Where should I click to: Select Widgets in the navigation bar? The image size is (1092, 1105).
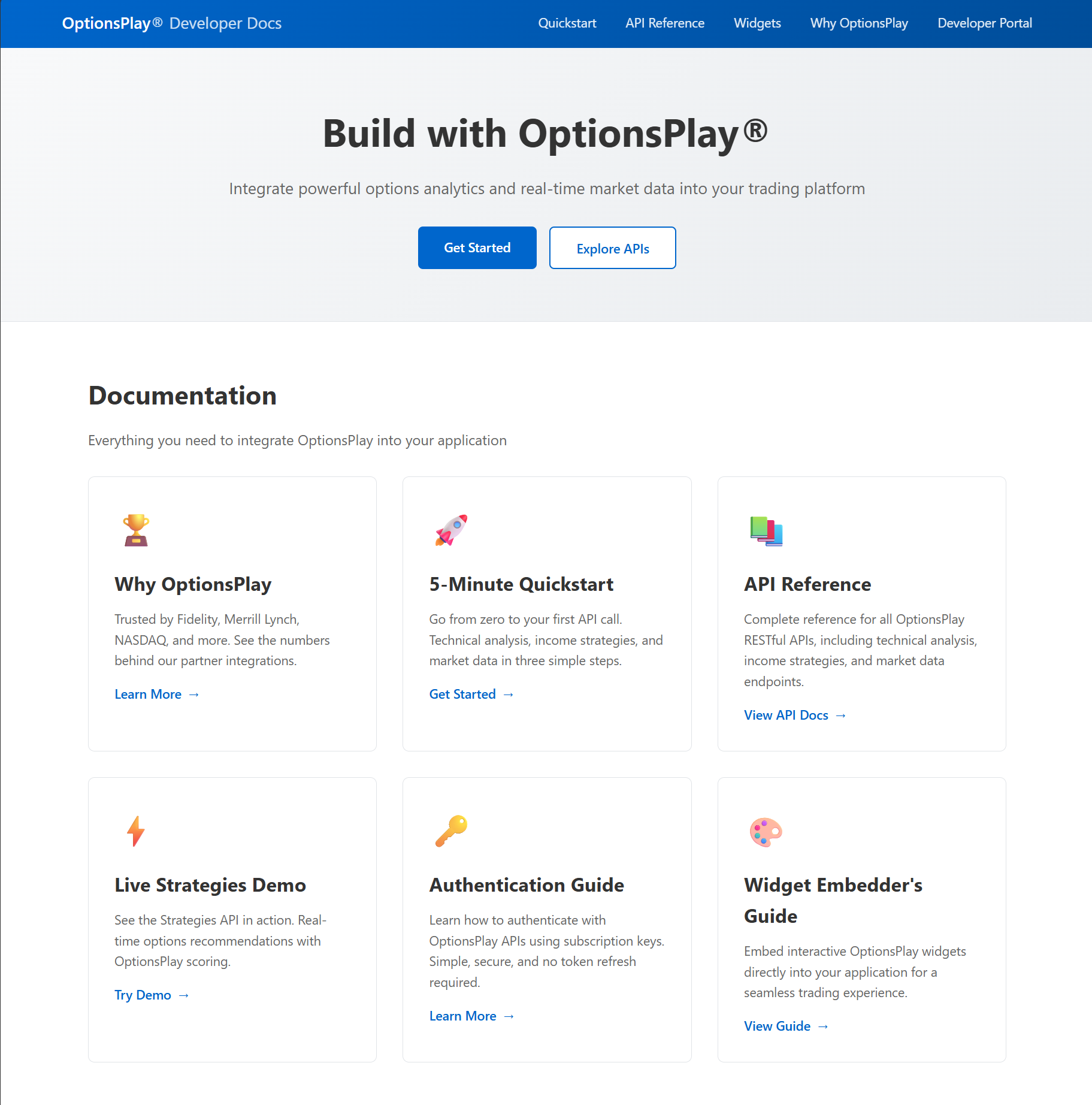point(757,23)
